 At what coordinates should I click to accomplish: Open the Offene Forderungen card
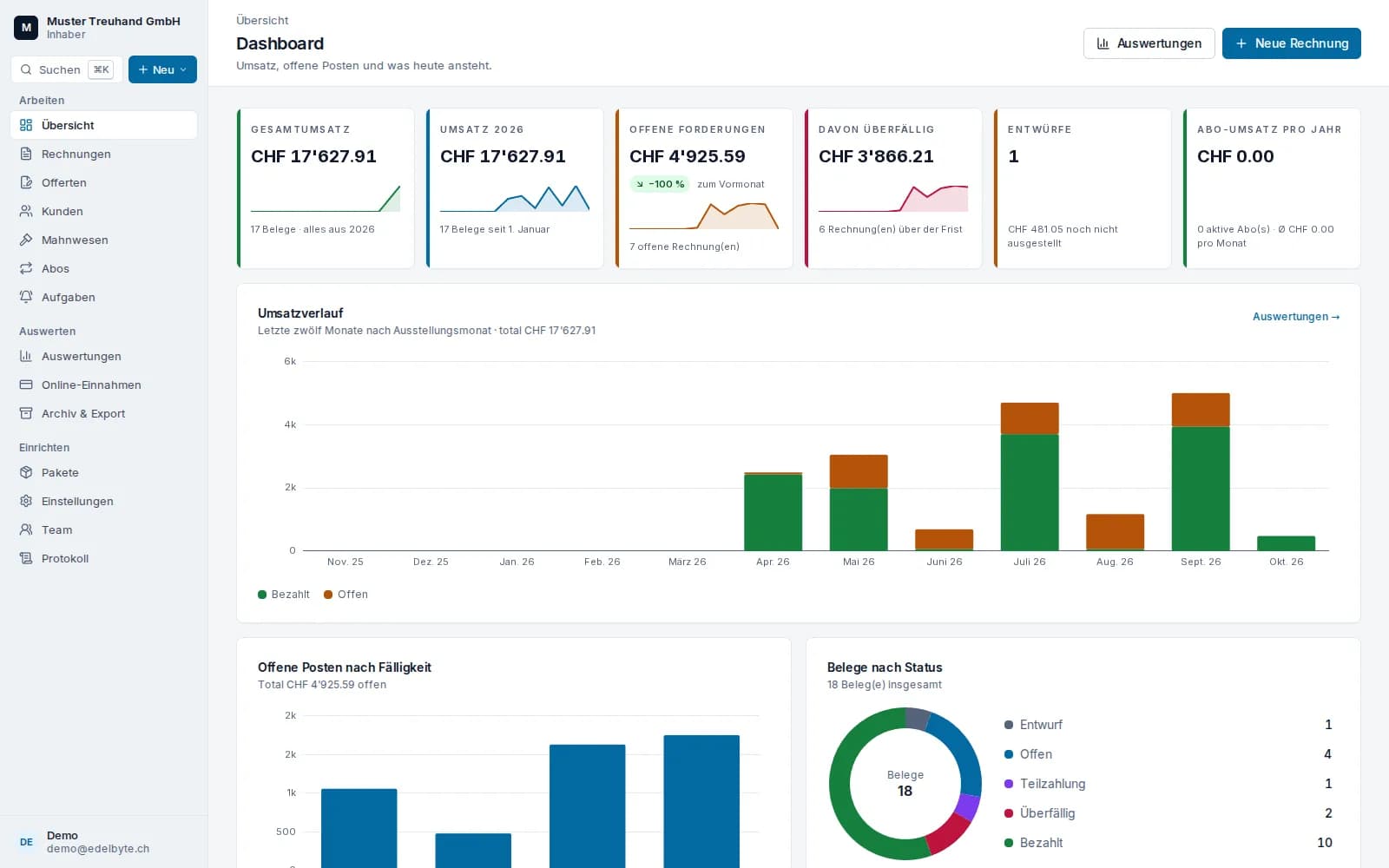pyautogui.click(x=704, y=188)
